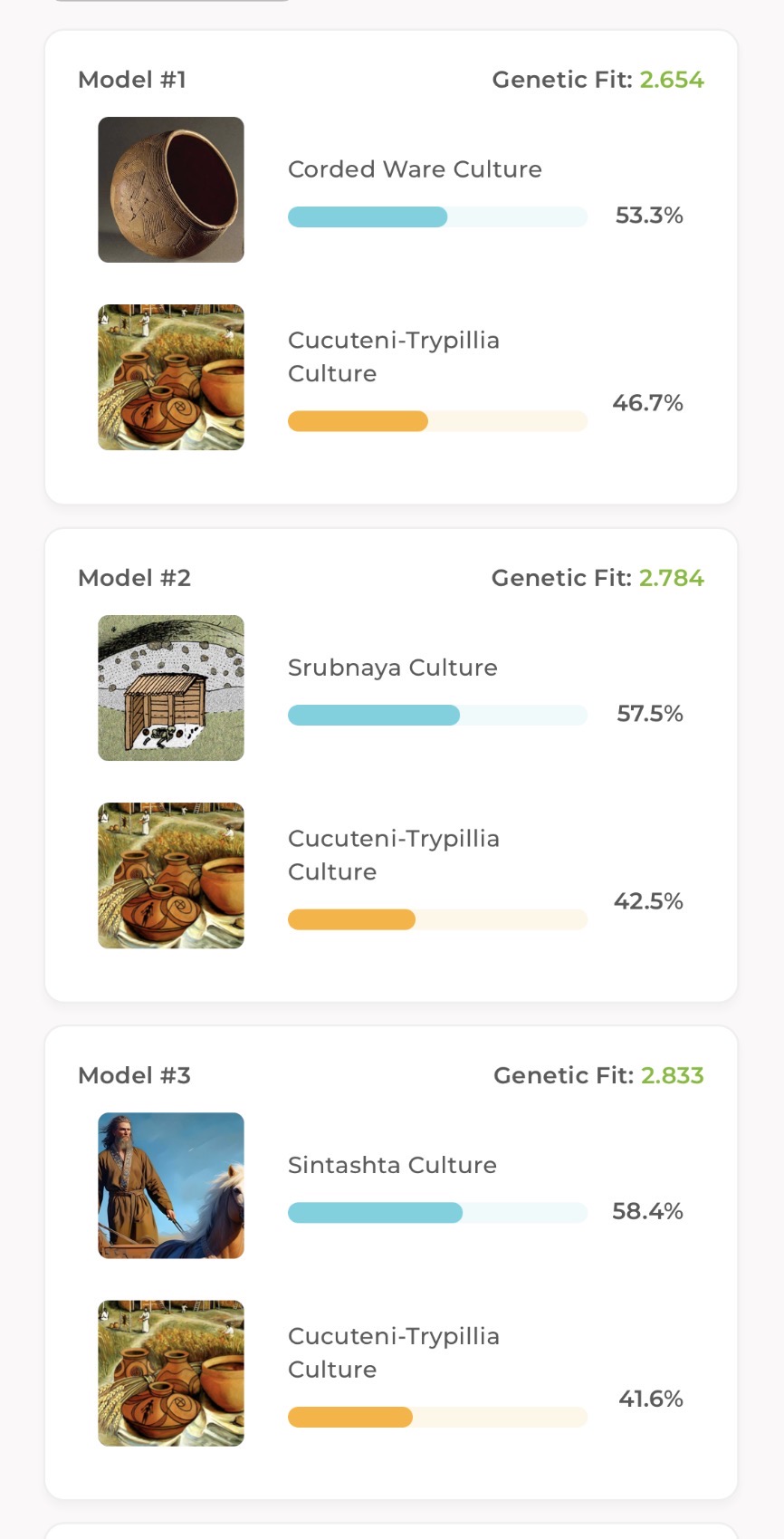Select the Genetic Fit 2.833 score
784x1539 pixels.
tap(672, 1075)
